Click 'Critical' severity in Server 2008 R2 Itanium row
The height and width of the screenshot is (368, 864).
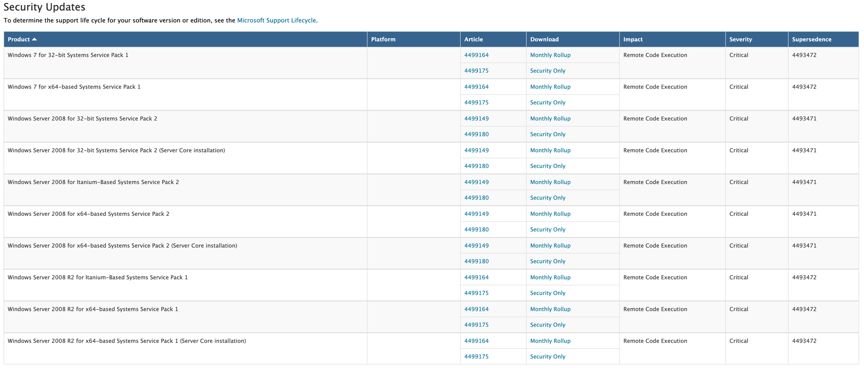[x=739, y=277]
